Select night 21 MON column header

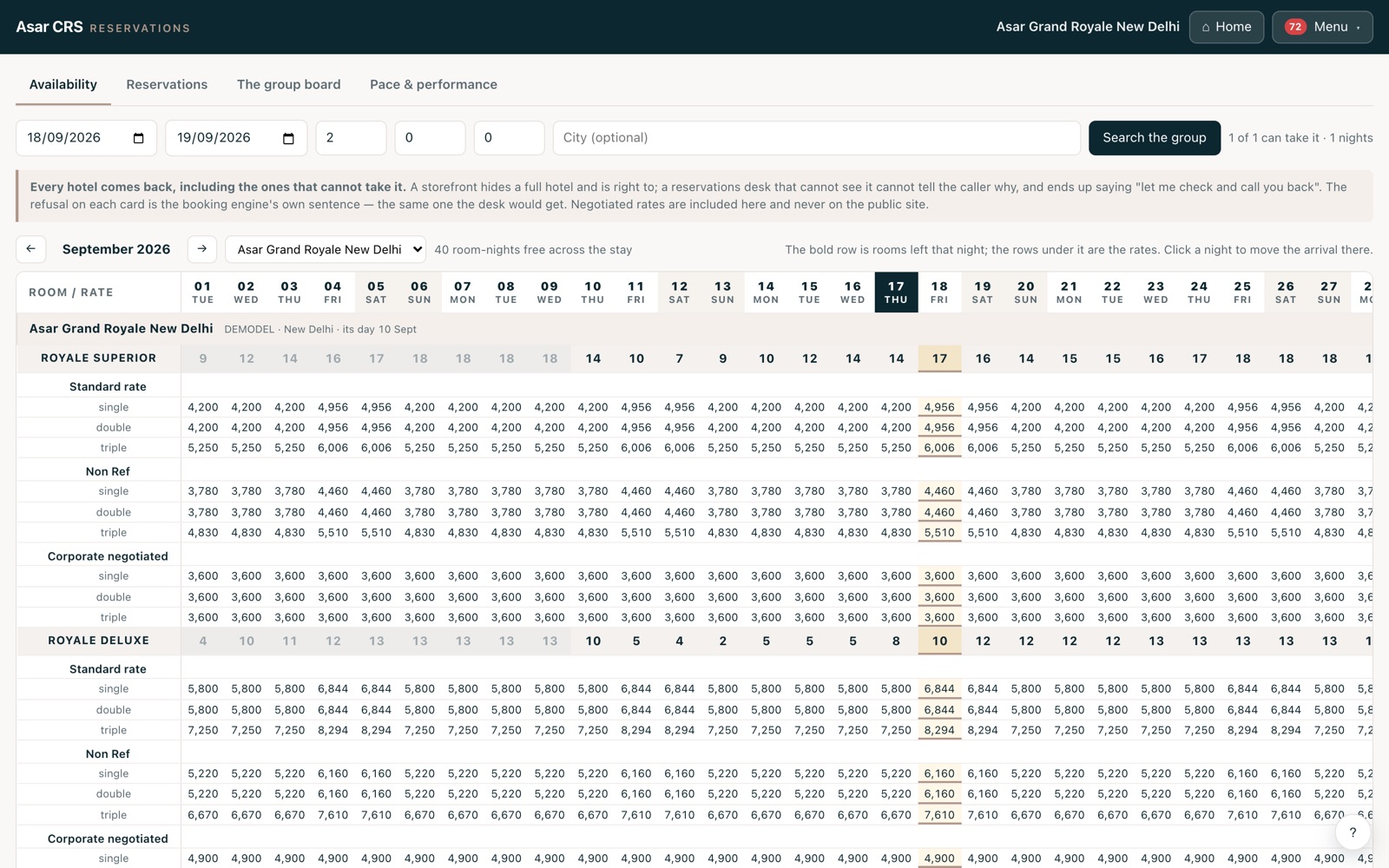click(x=1070, y=293)
